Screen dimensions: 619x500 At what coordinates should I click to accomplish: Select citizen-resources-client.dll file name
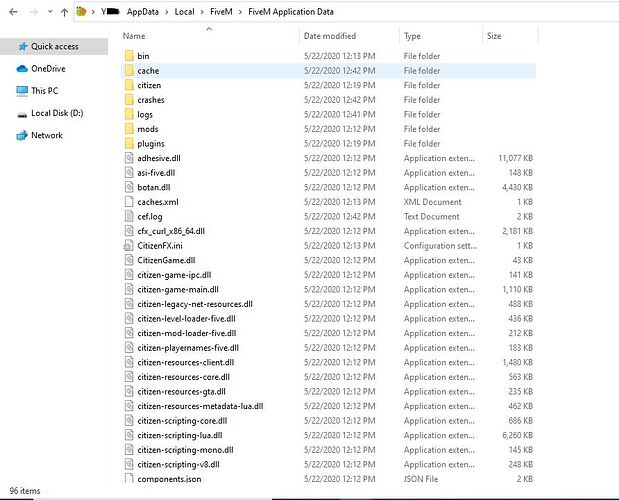click(186, 362)
